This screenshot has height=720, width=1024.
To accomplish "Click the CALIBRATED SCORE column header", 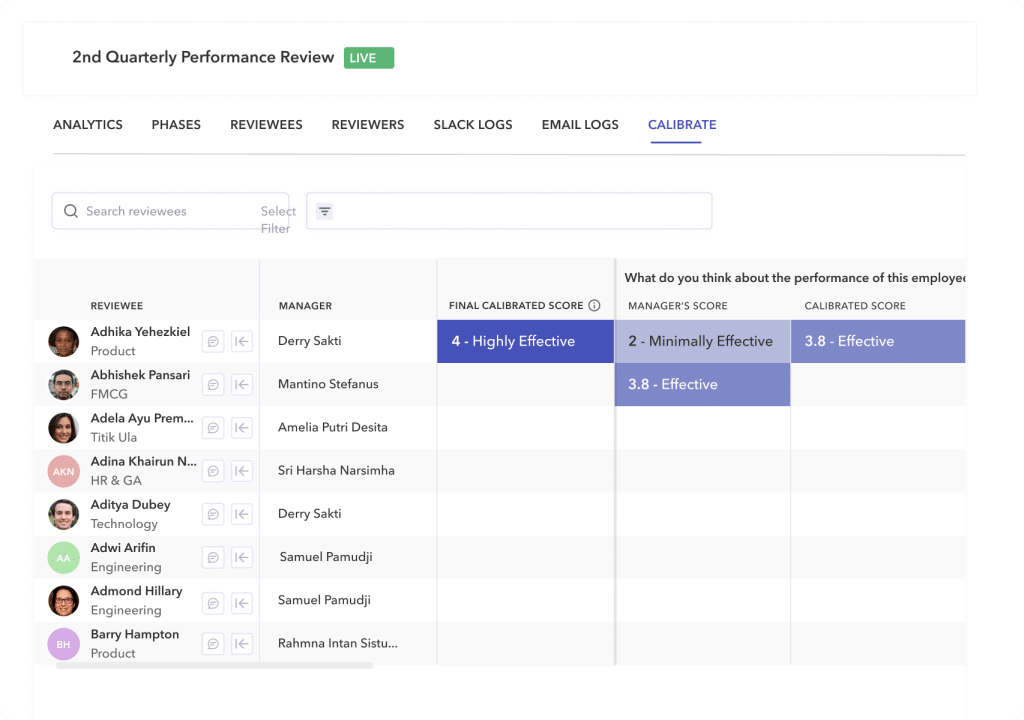I will (x=855, y=306).
